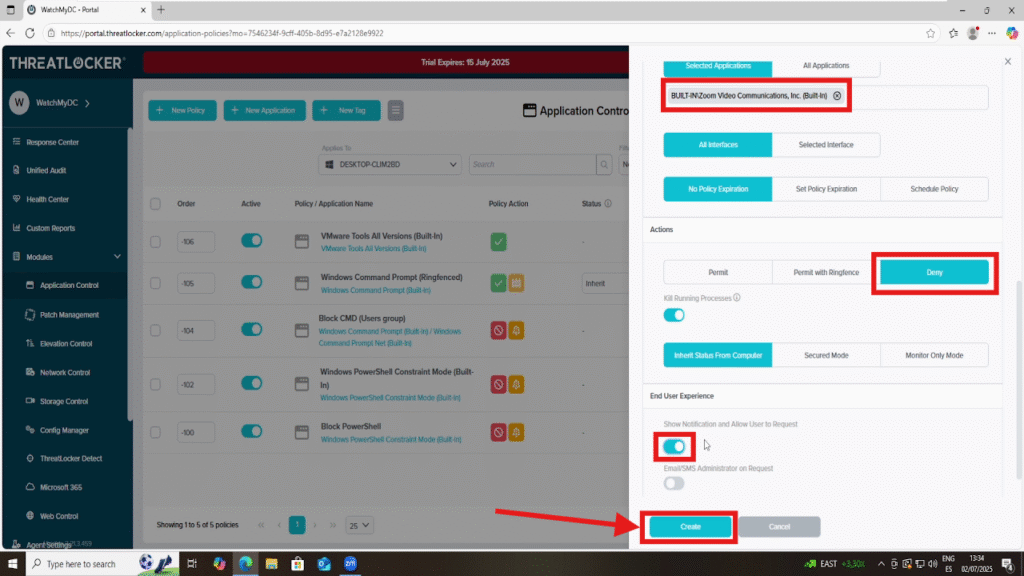The height and width of the screenshot is (576, 1024).
Task: Select the All Applications tab
Action: [826, 66]
